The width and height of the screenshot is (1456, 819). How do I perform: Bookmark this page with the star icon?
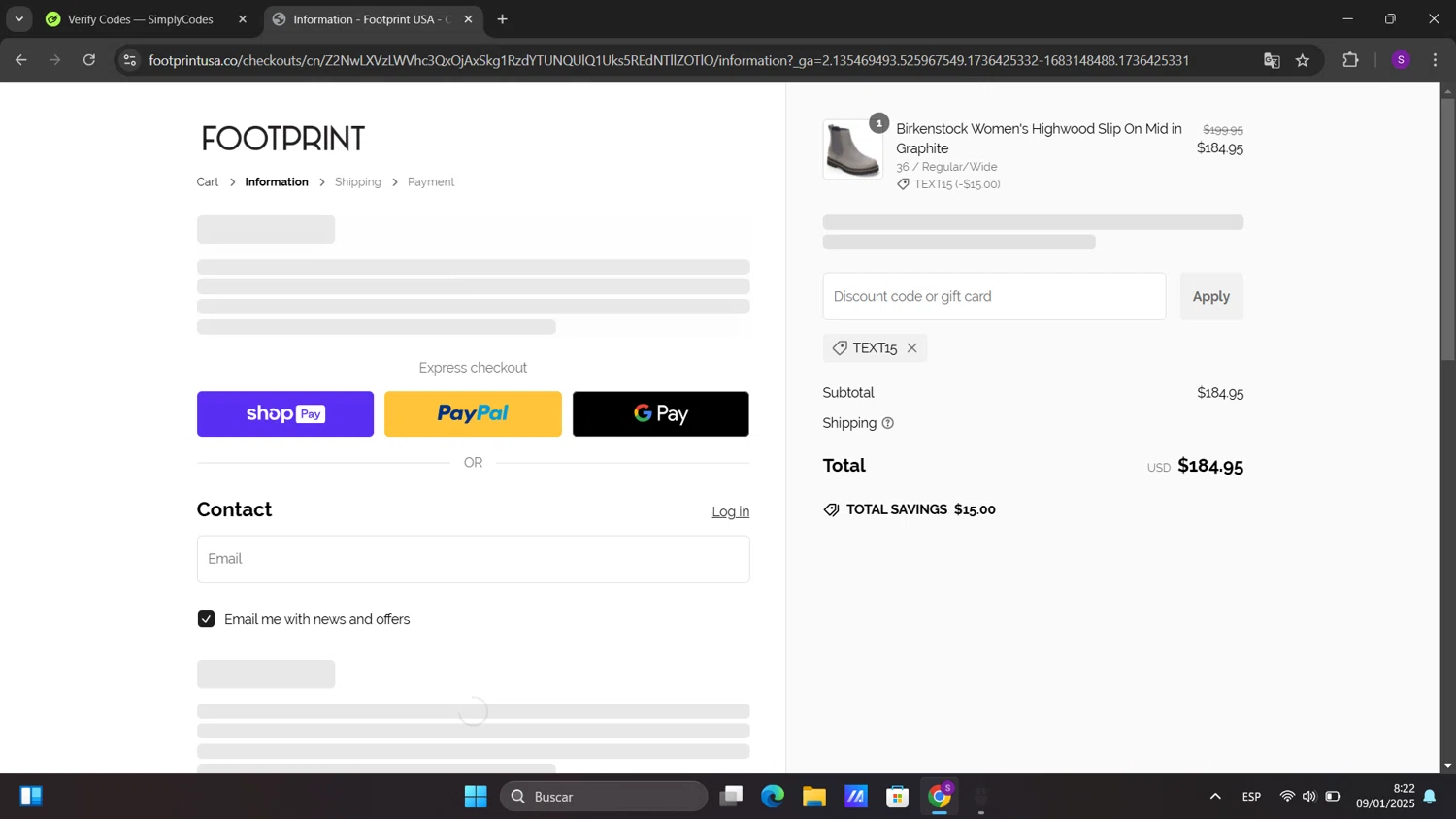click(1303, 60)
